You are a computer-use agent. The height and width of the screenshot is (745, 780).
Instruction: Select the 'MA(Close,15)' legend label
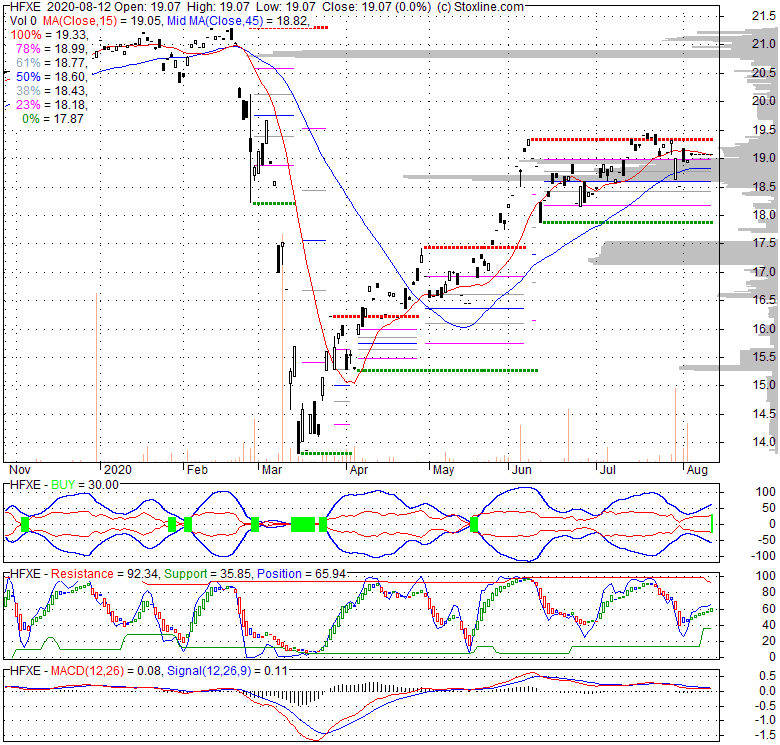[78, 21]
